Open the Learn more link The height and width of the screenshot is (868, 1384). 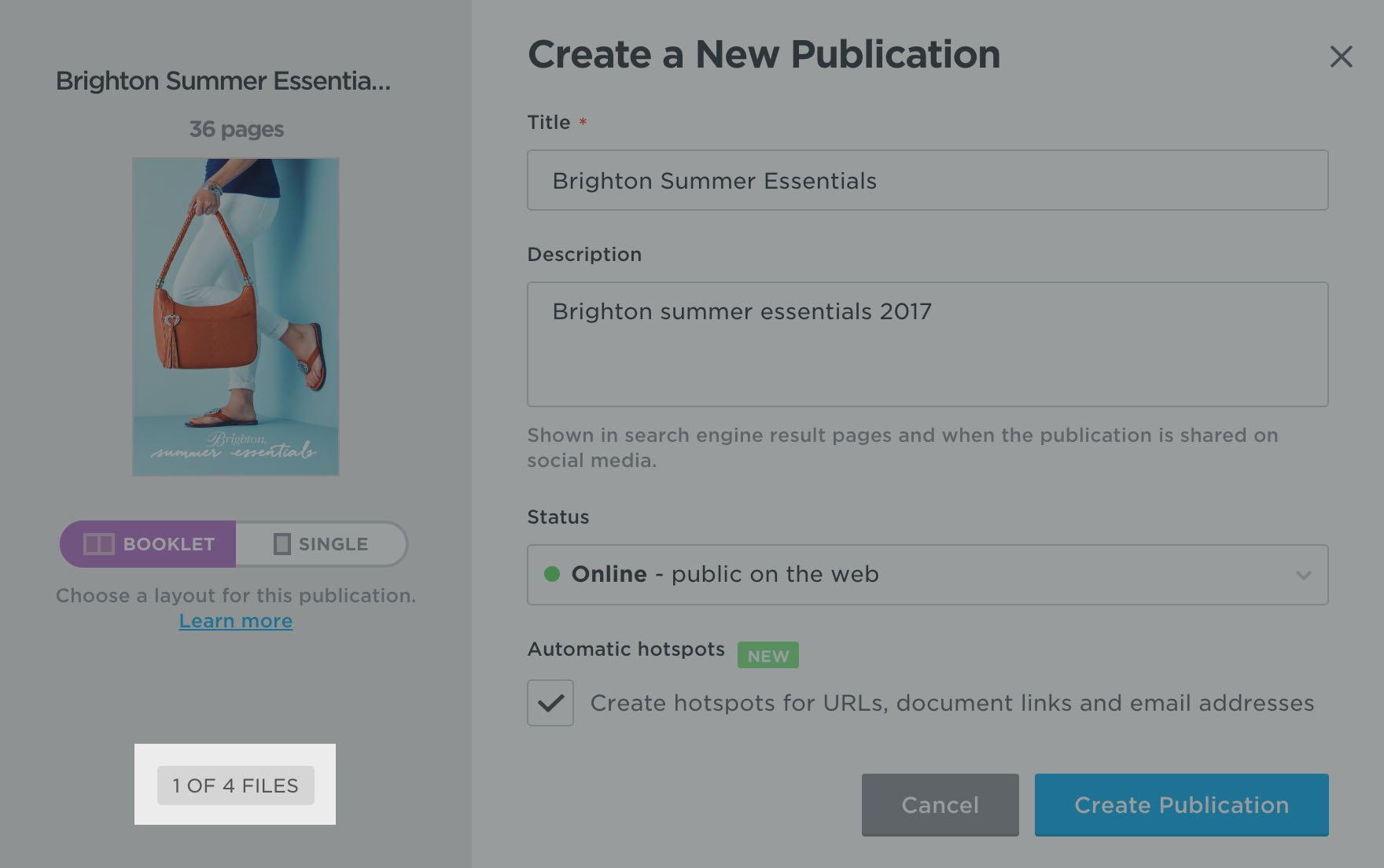point(236,621)
